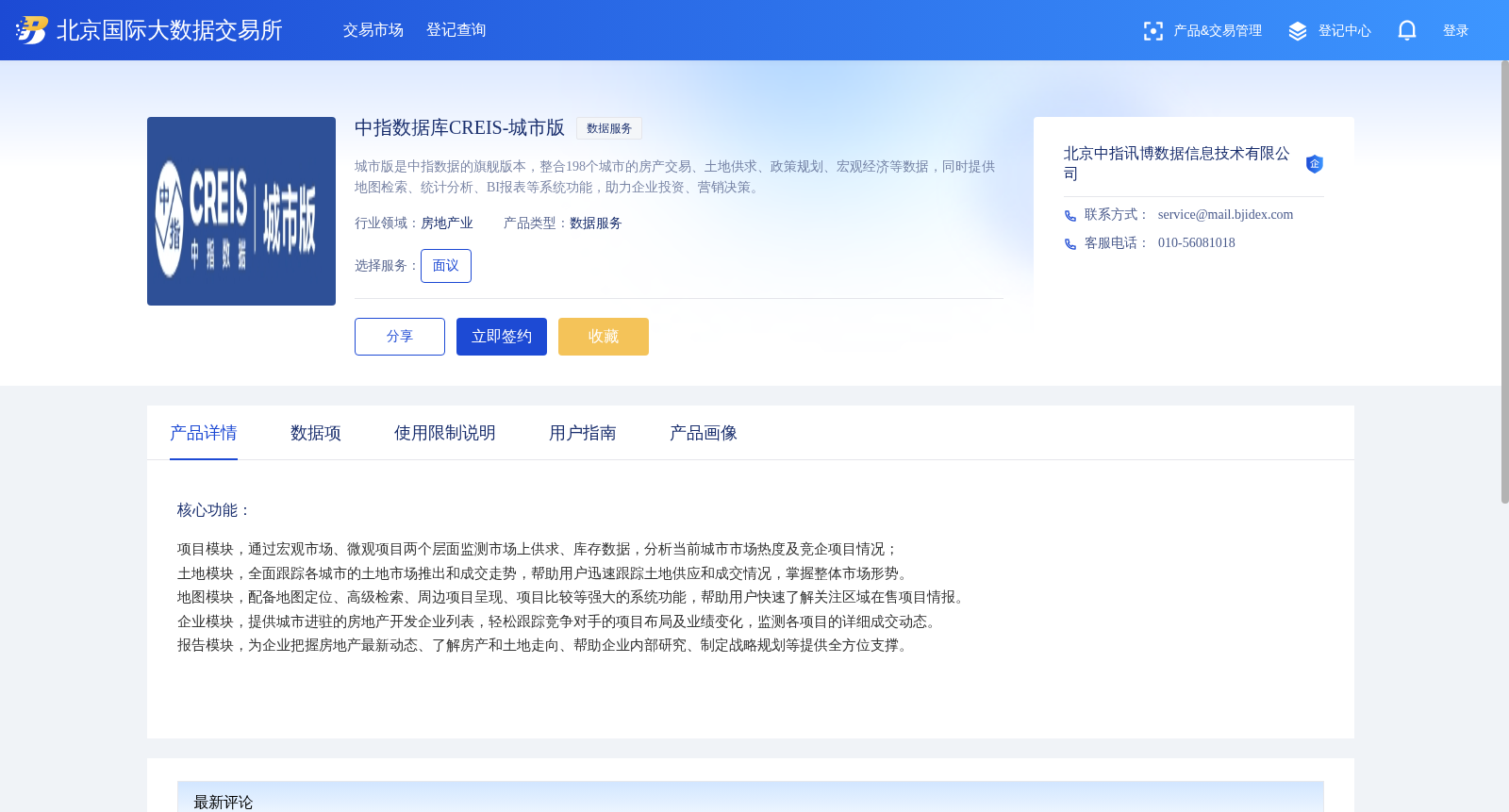
Task: Click the 土地模块 description line
Action: (545, 573)
